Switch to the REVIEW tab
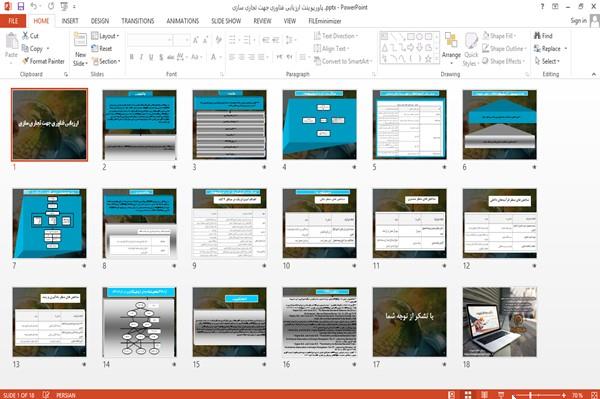Viewport: 600px width, 399px height. pyautogui.click(x=262, y=21)
